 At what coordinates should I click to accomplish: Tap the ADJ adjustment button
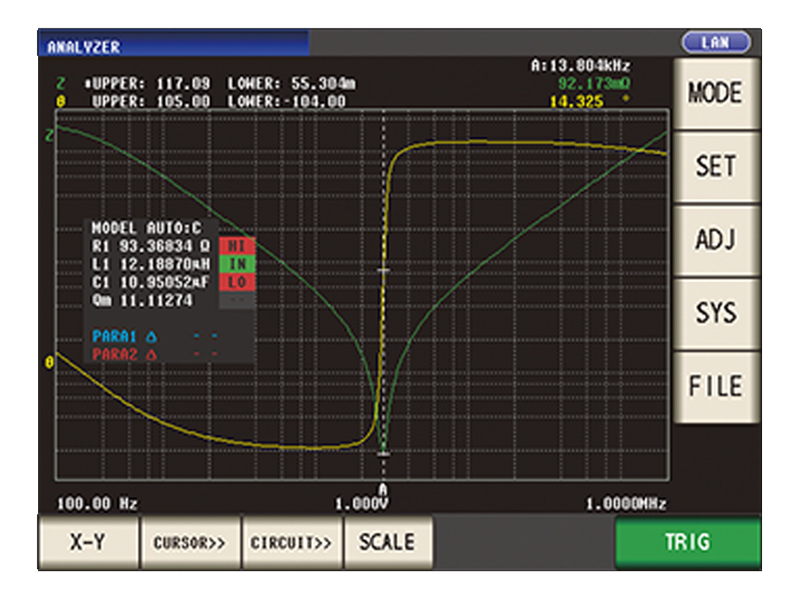(x=715, y=240)
